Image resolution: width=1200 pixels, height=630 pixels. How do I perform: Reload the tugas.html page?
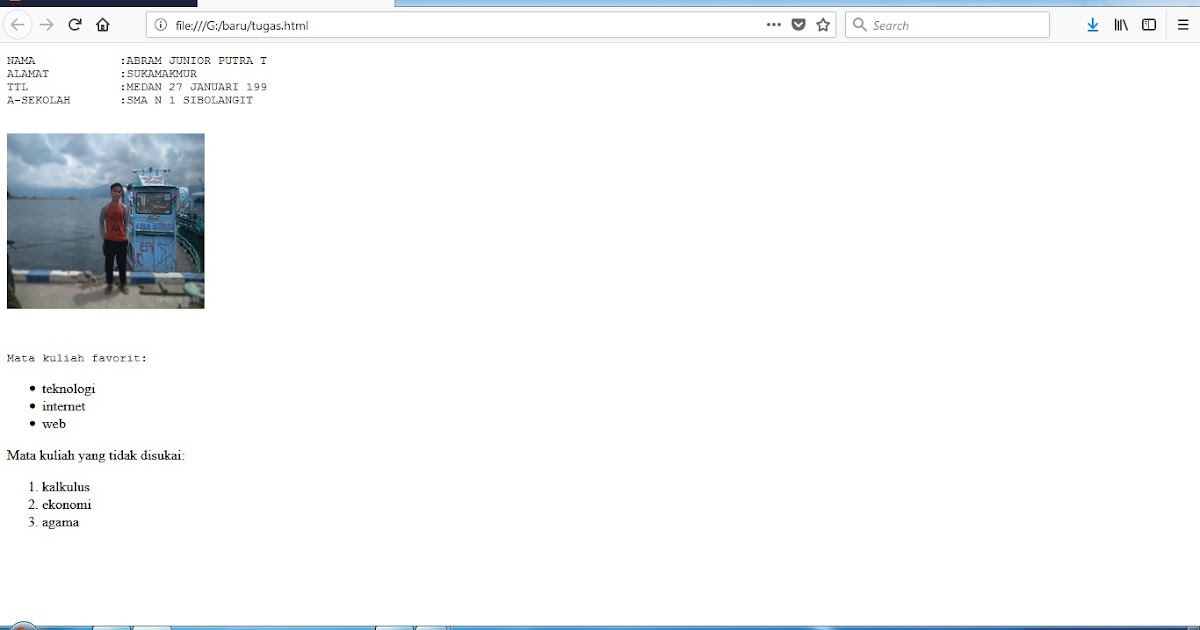point(75,24)
